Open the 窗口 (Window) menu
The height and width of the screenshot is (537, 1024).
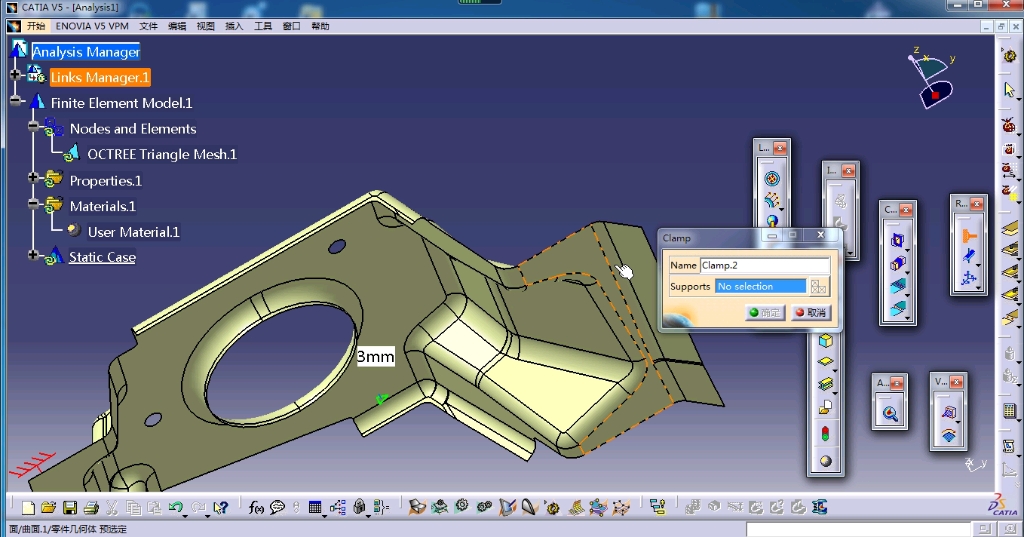(x=291, y=26)
